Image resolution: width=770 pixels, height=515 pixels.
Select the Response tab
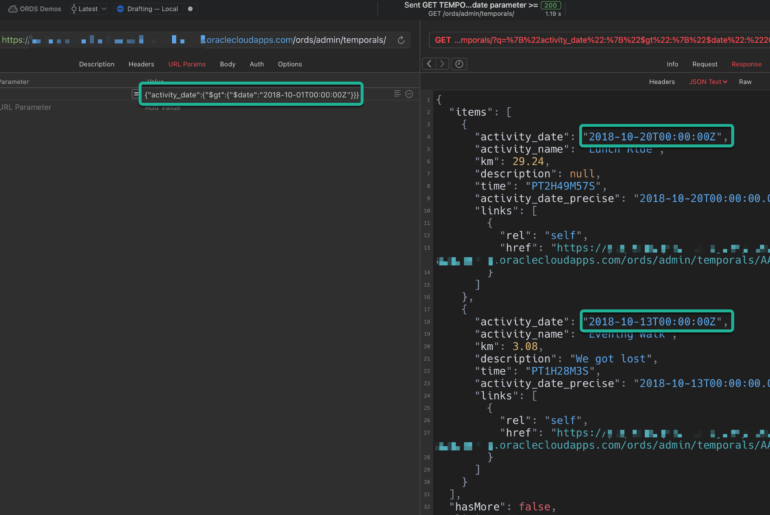pyautogui.click(x=746, y=64)
